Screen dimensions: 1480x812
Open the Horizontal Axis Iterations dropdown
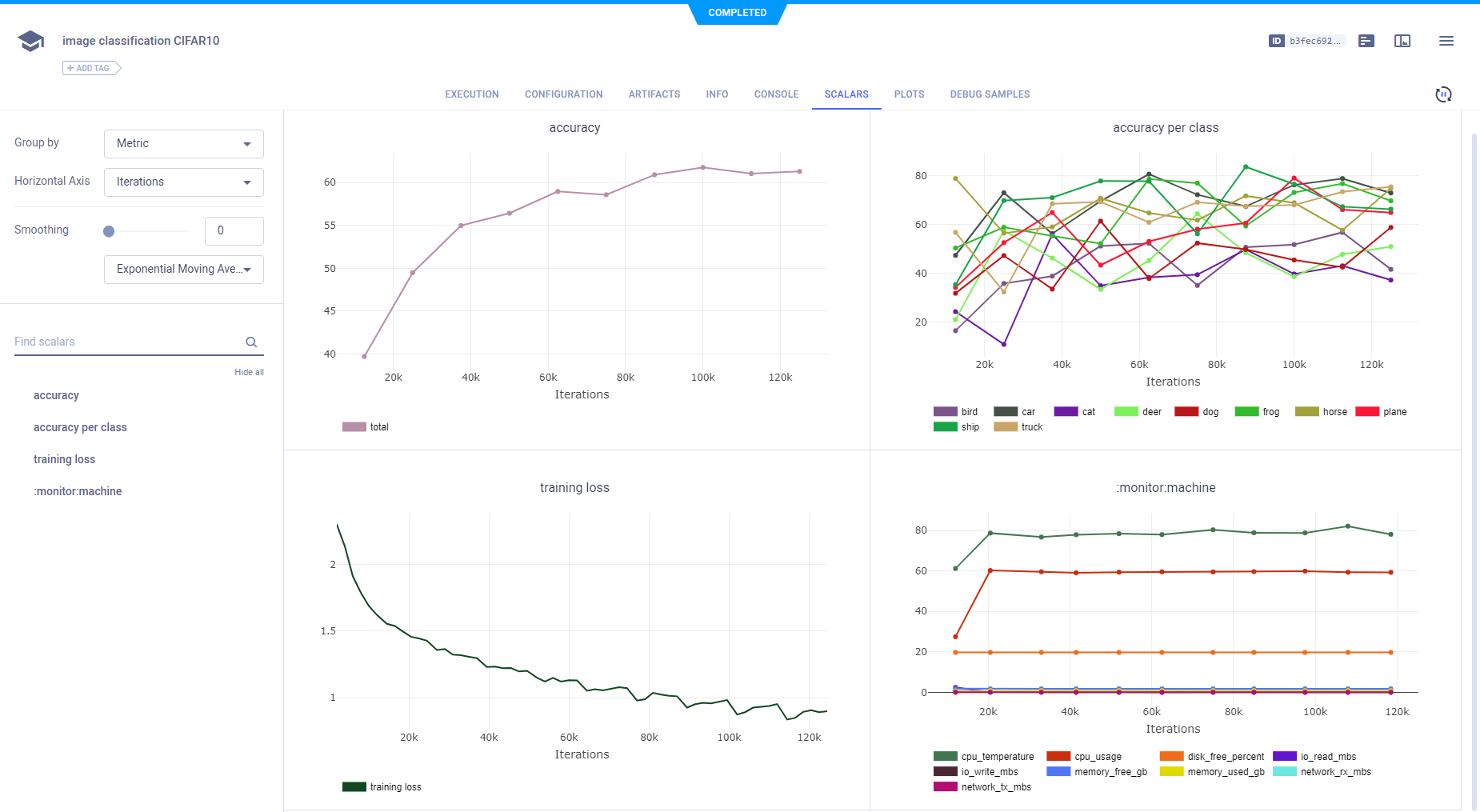tap(184, 182)
